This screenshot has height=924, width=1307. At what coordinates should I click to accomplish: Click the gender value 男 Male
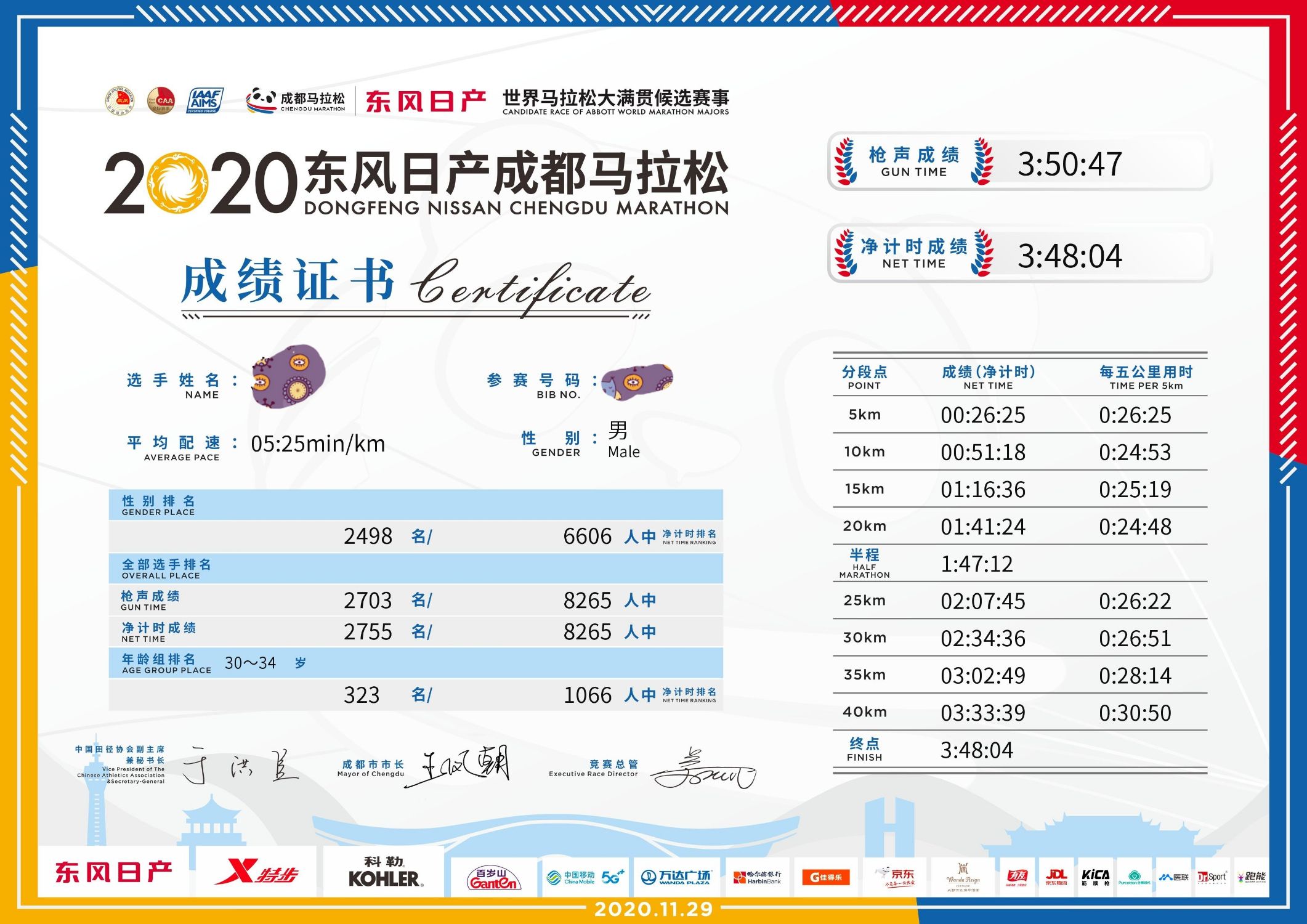(623, 439)
